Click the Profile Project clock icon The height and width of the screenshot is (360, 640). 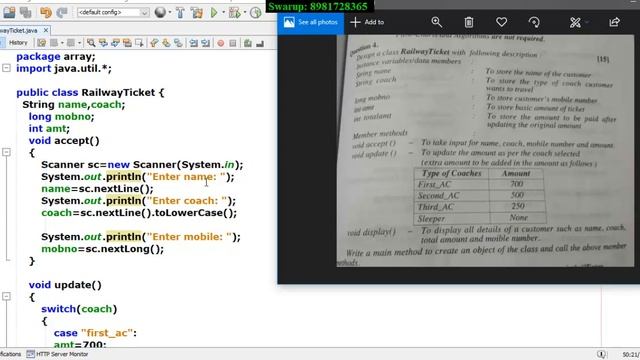[x=256, y=12]
